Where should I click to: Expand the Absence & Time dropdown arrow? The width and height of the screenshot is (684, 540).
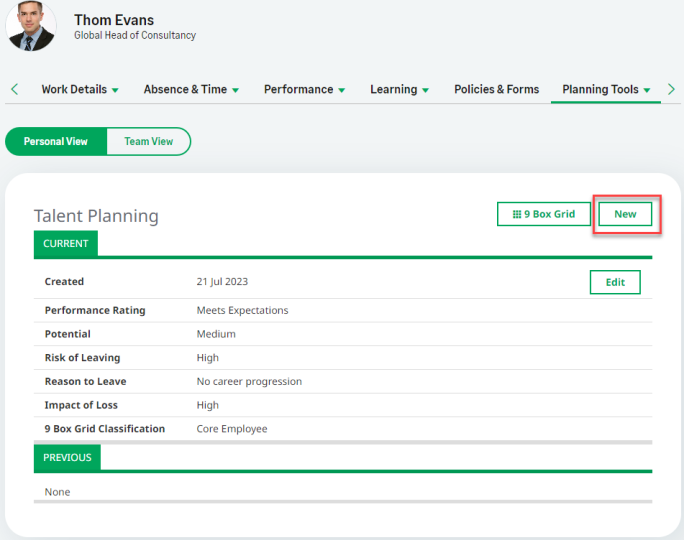coord(236,90)
